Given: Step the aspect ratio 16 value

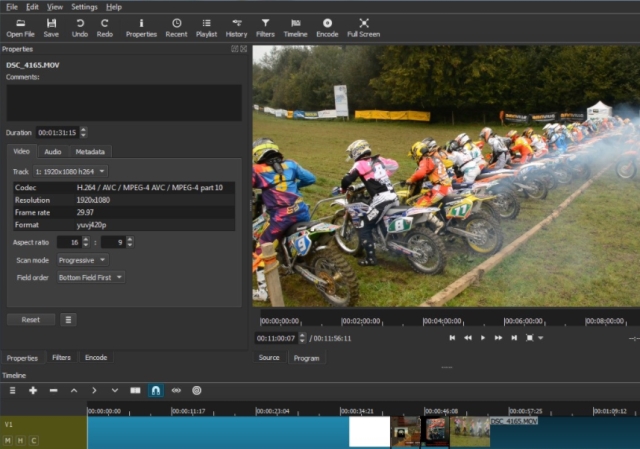Looking at the screenshot, I should [86, 242].
